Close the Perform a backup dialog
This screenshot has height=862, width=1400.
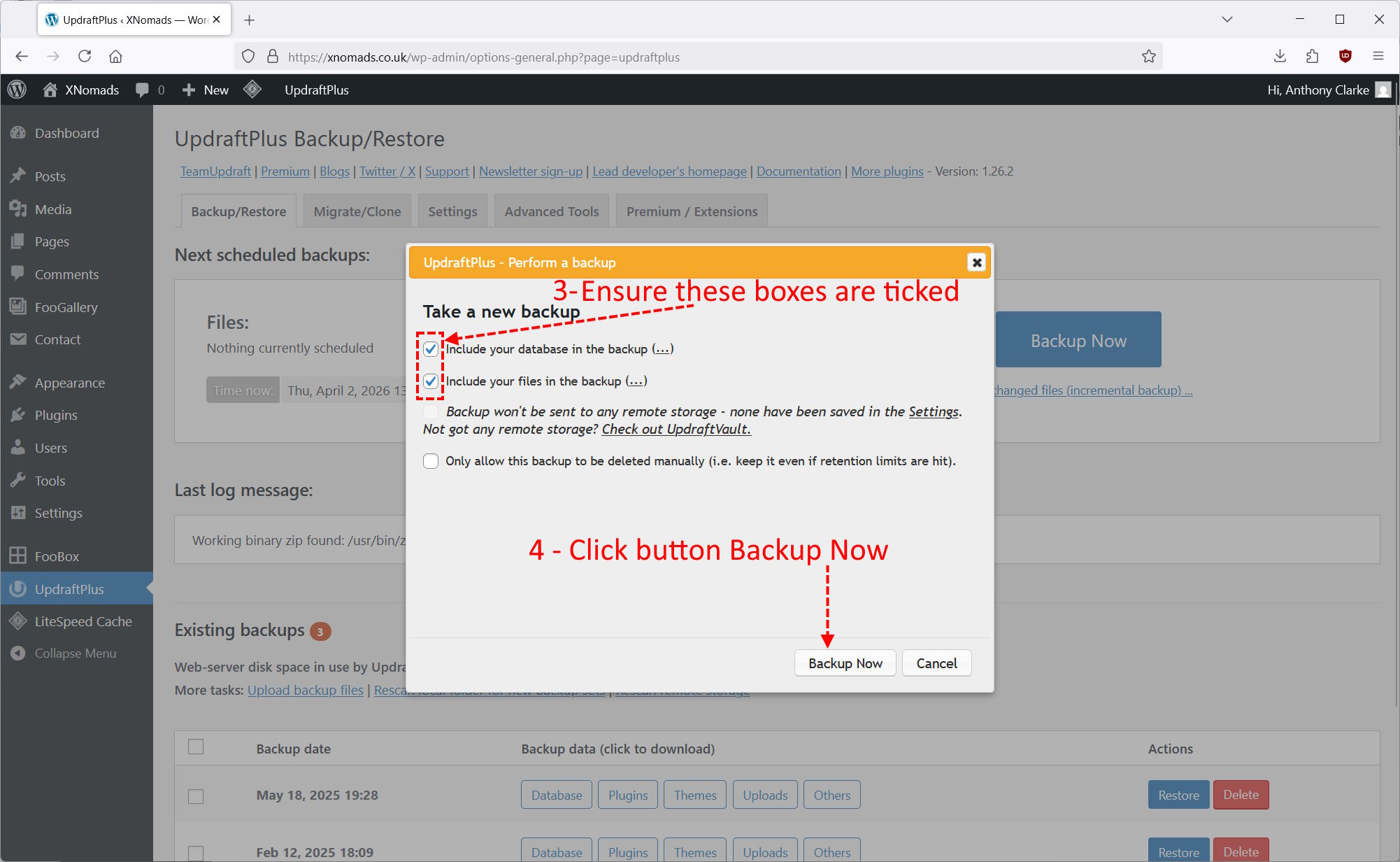[976, 262]
